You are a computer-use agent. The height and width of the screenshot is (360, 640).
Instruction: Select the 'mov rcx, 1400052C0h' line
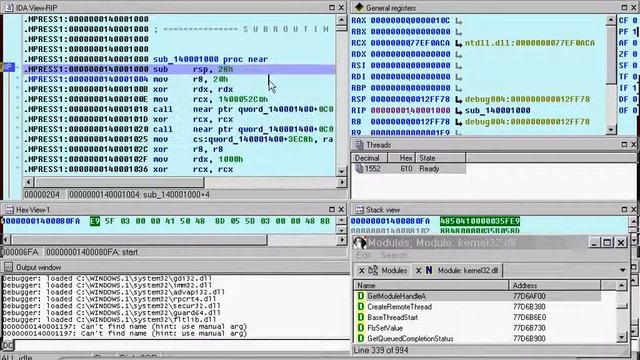(x=180, y=99)
